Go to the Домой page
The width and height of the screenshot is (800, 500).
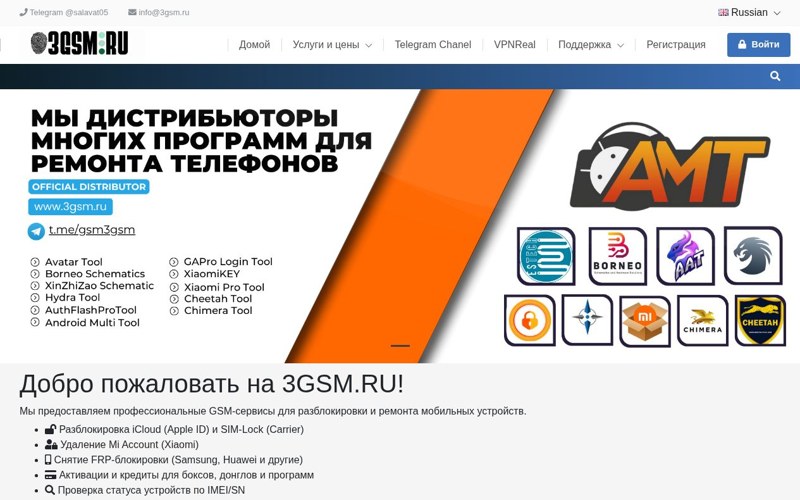pyautogui.click(x=255, y=44)
